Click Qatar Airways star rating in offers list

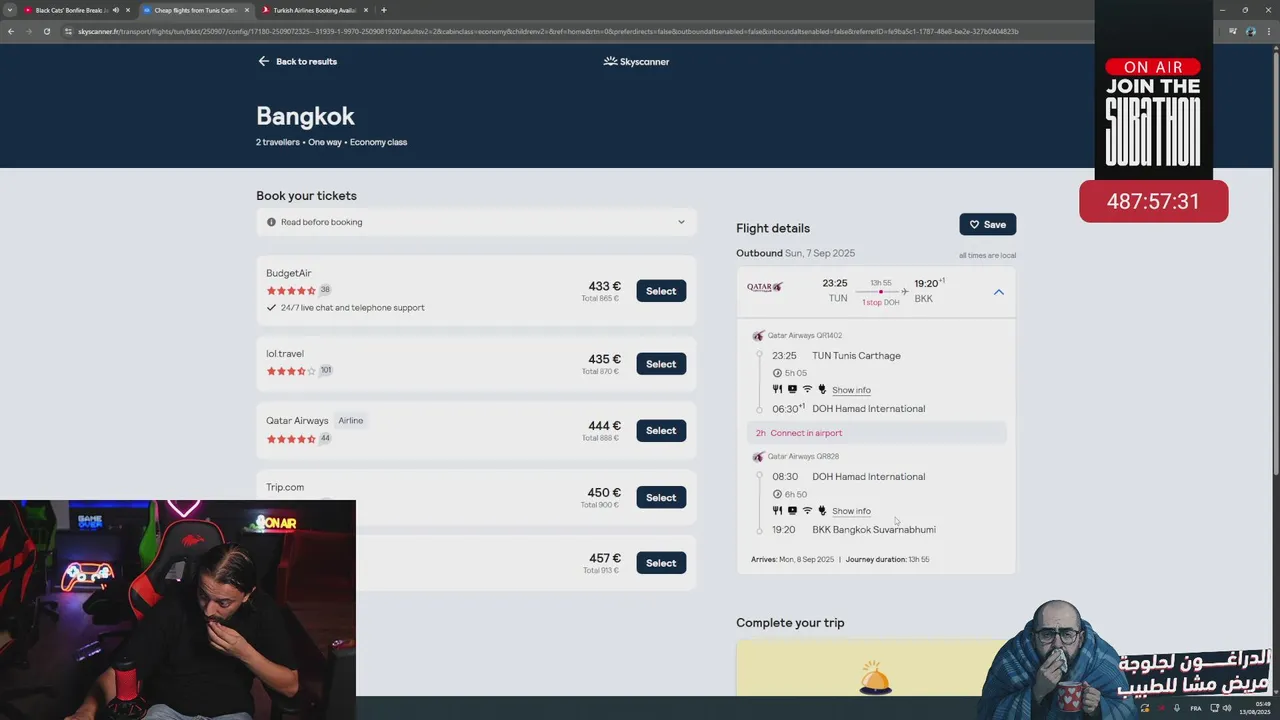tap(291, 439)
